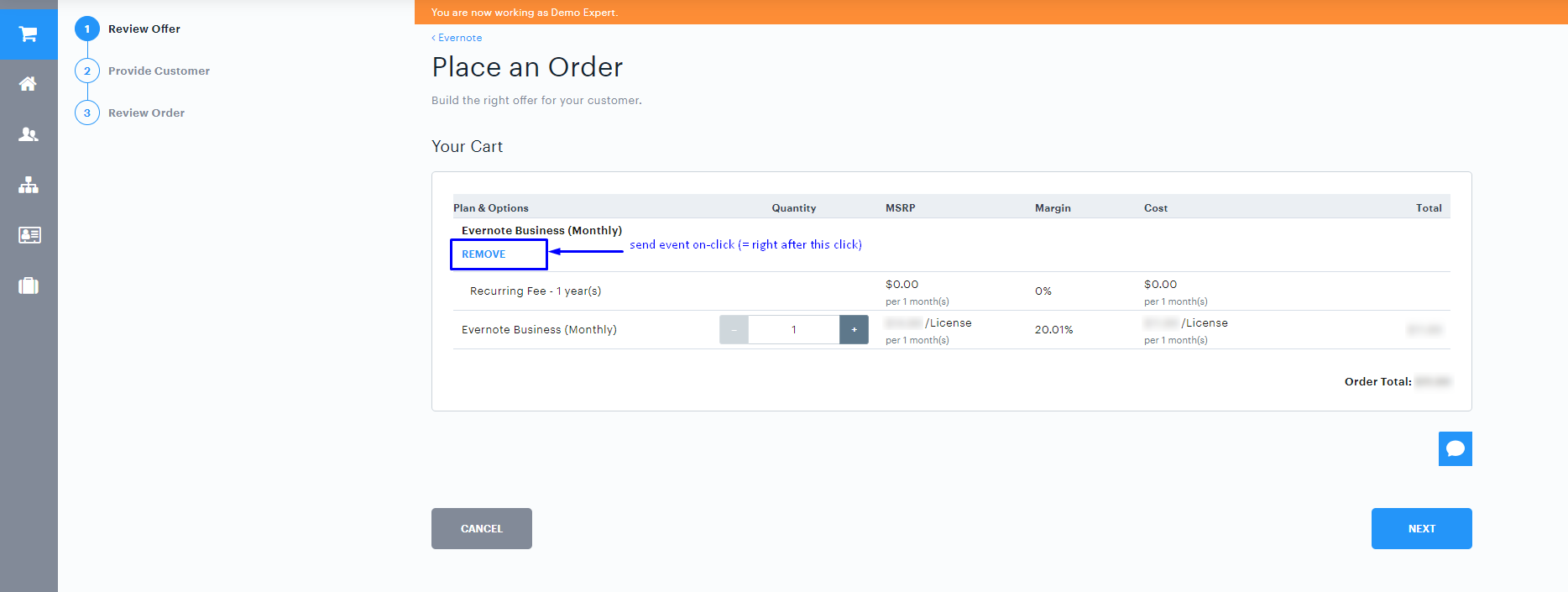The image size is (1568, 592).
Task: Click the CANCEL button
Action: point(482,528)
